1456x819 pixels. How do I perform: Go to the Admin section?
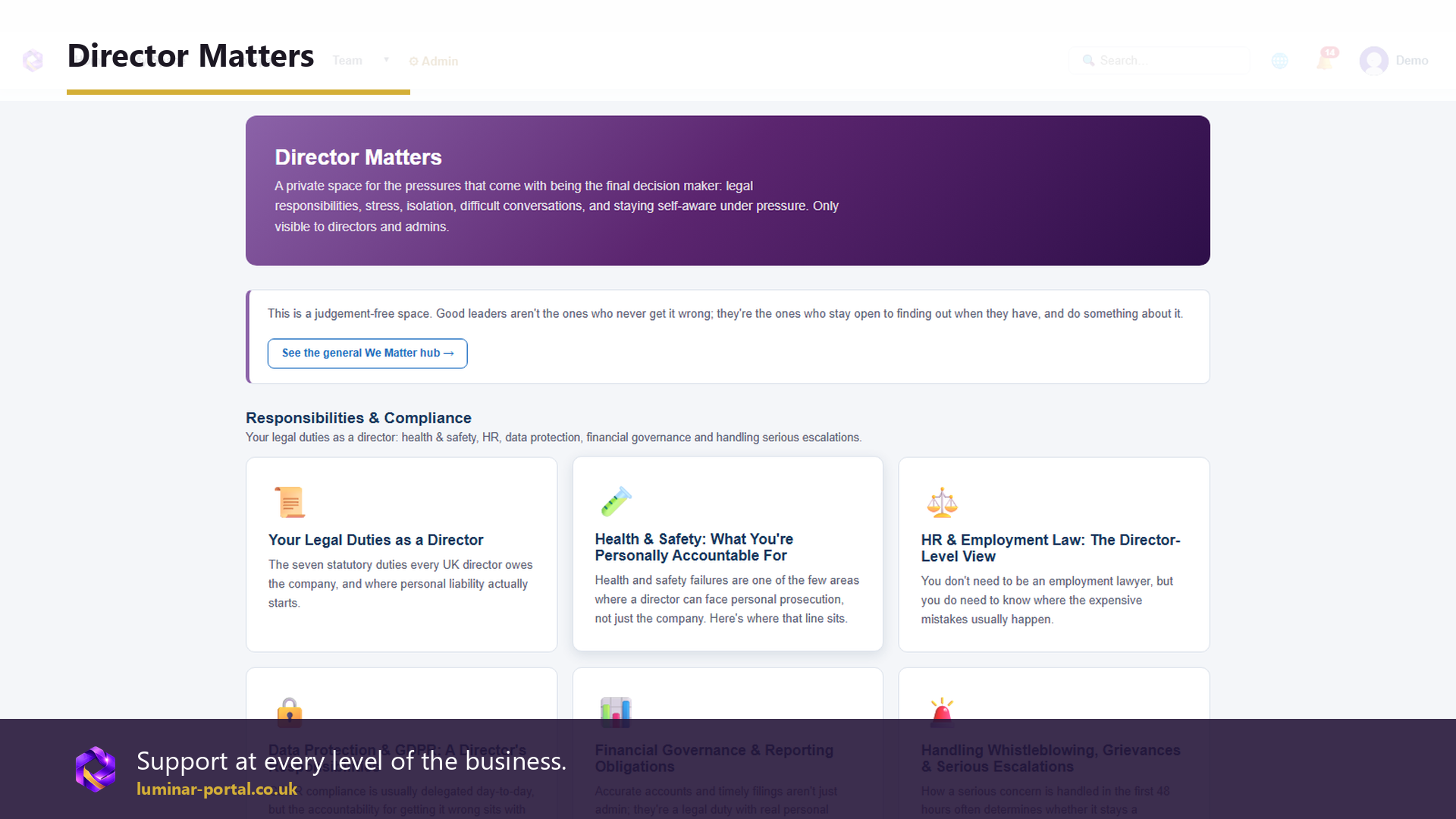click(434, 61)
